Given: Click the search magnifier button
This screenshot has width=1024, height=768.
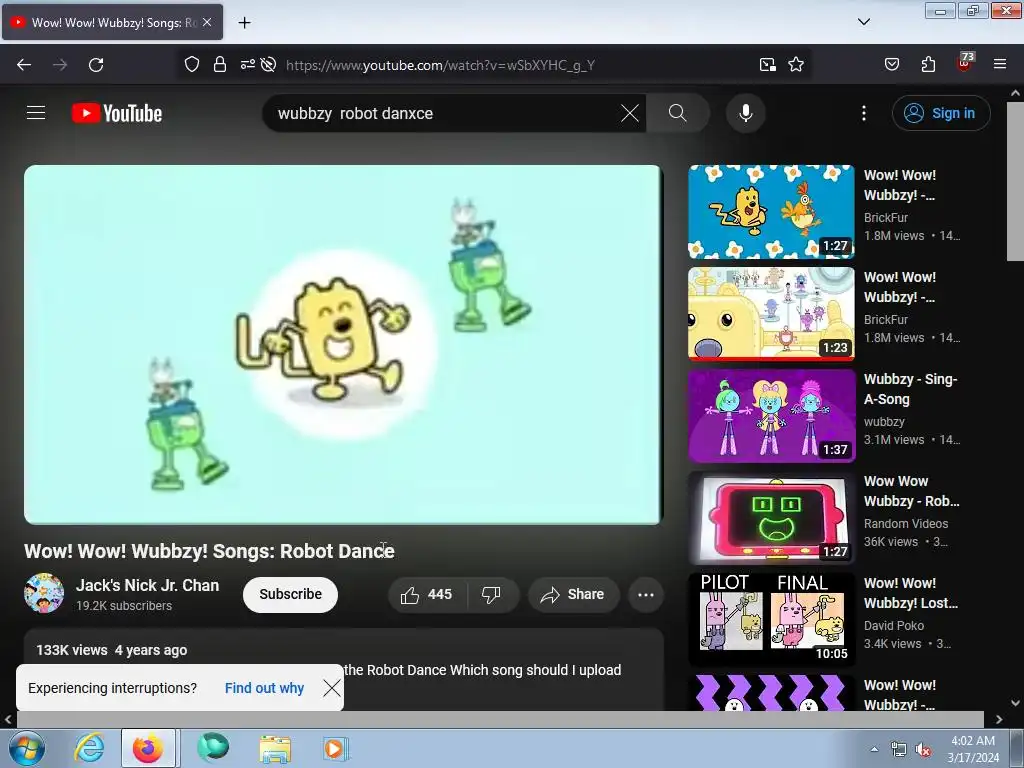Looking at the screenshot, I should click(x=678, y=113).
